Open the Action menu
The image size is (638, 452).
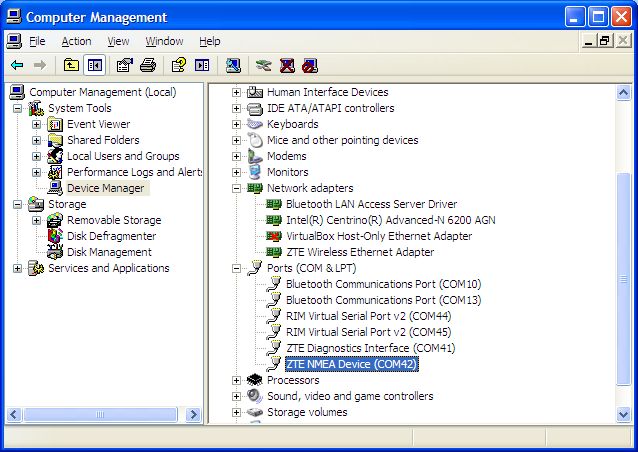point(76,41)
